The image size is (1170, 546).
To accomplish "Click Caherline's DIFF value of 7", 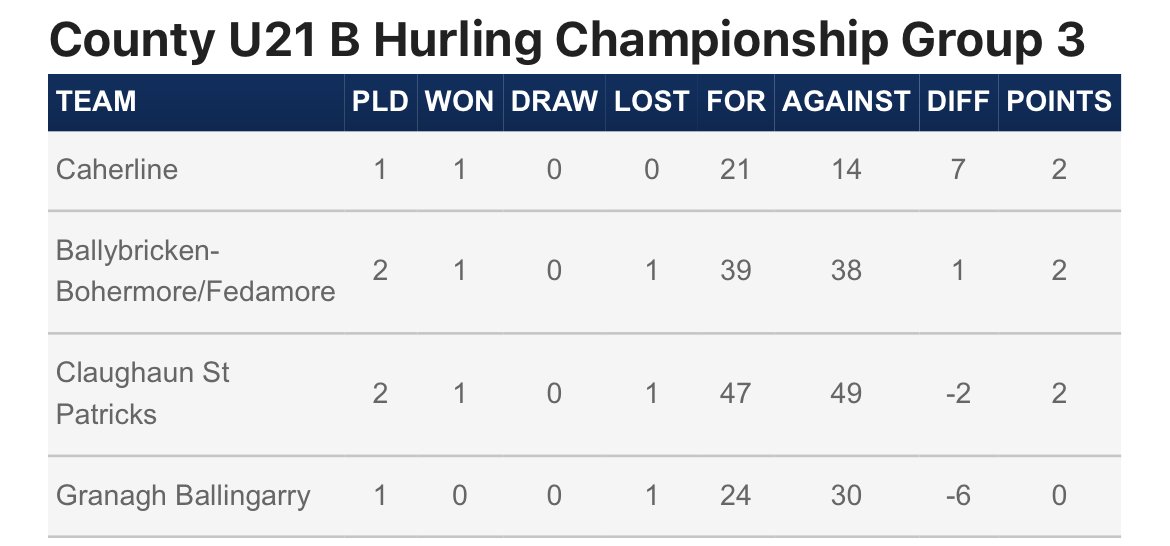I will pos(958,170).
